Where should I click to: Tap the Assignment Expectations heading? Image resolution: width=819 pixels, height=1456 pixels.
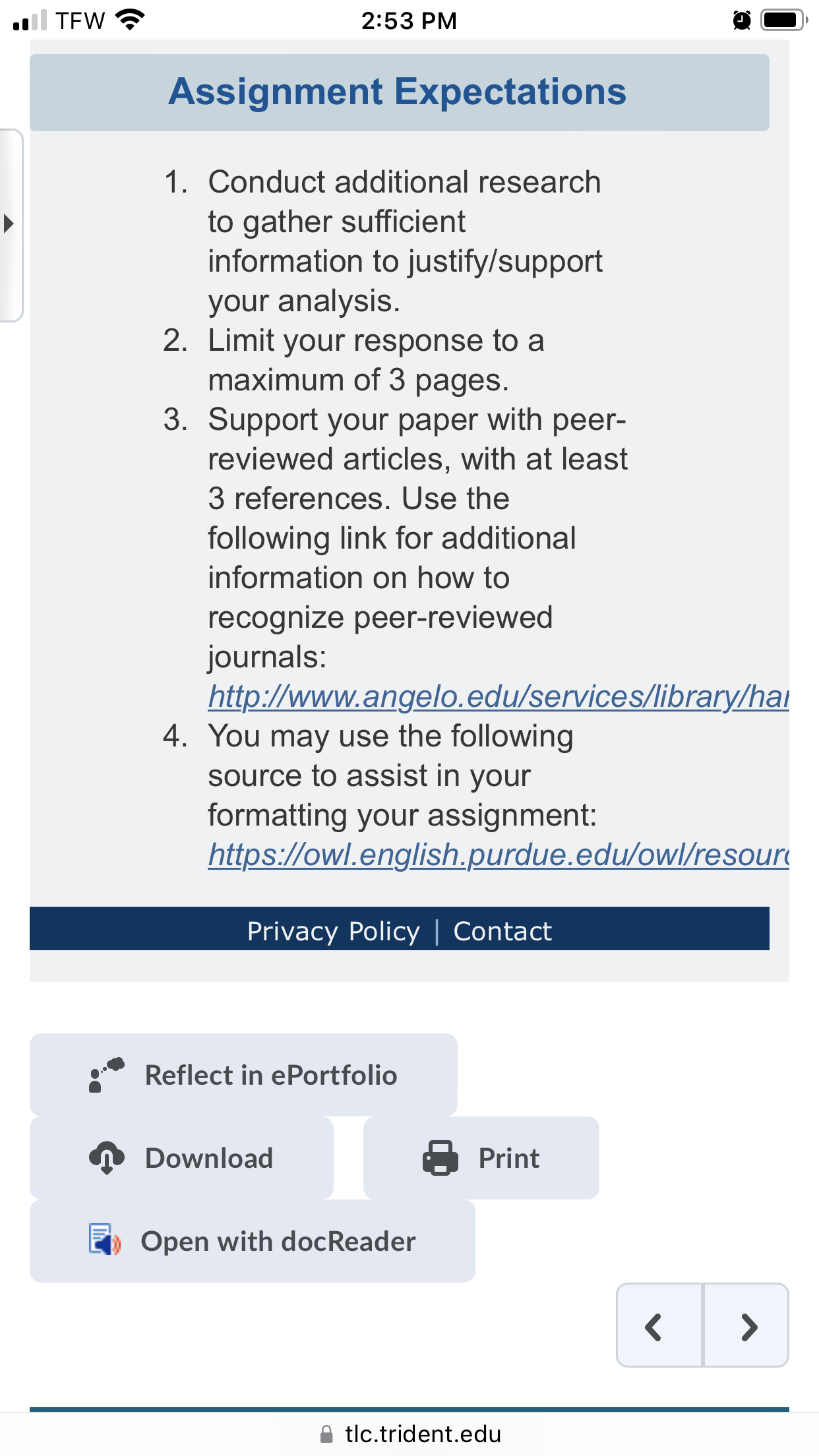click(398, 92)
